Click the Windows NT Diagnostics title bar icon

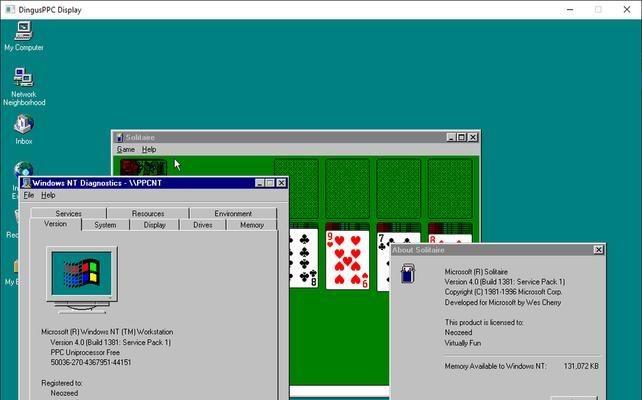[27, 183]
